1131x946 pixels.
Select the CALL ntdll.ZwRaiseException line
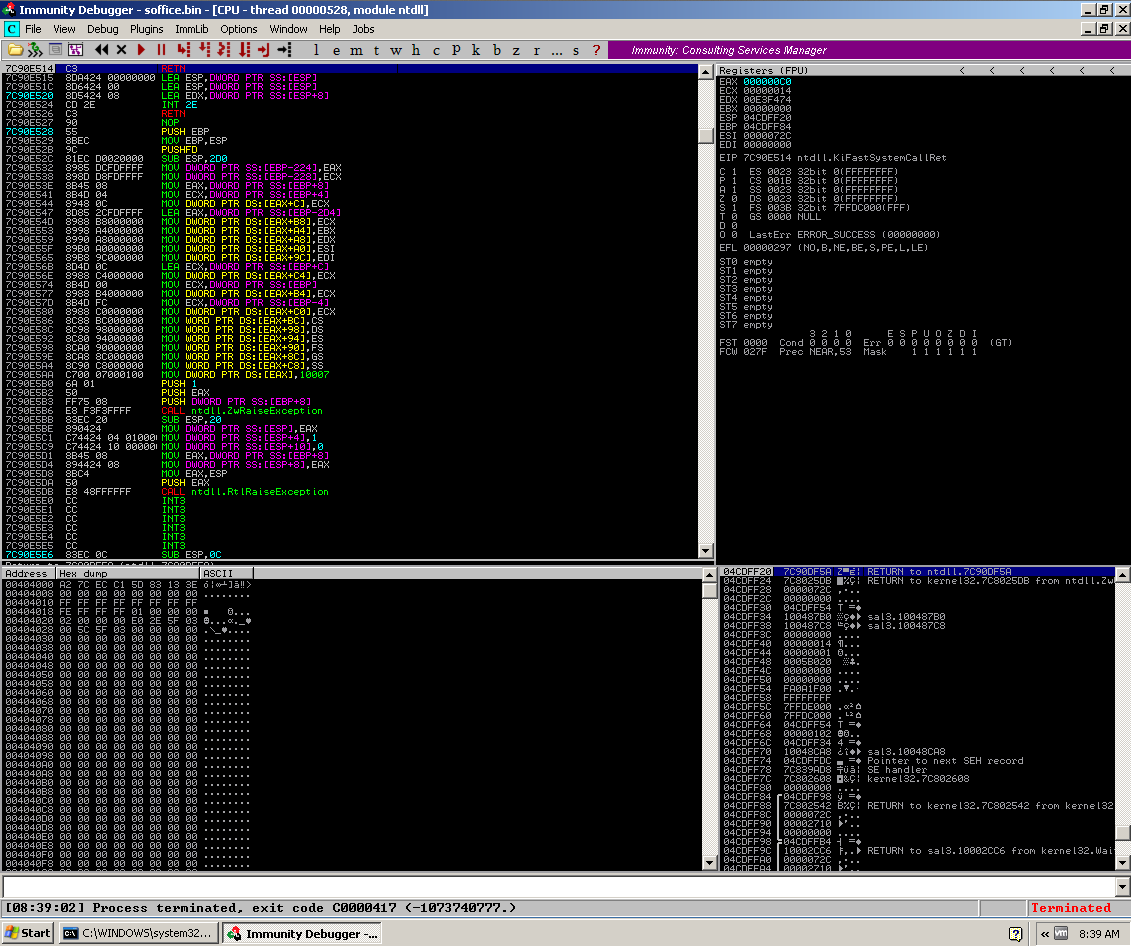pos(350,411)
